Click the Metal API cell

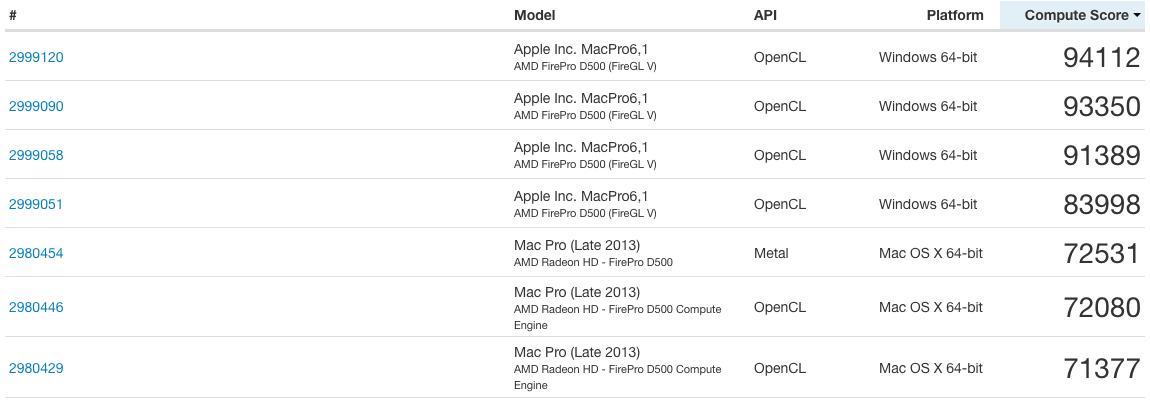coord(771,253)
